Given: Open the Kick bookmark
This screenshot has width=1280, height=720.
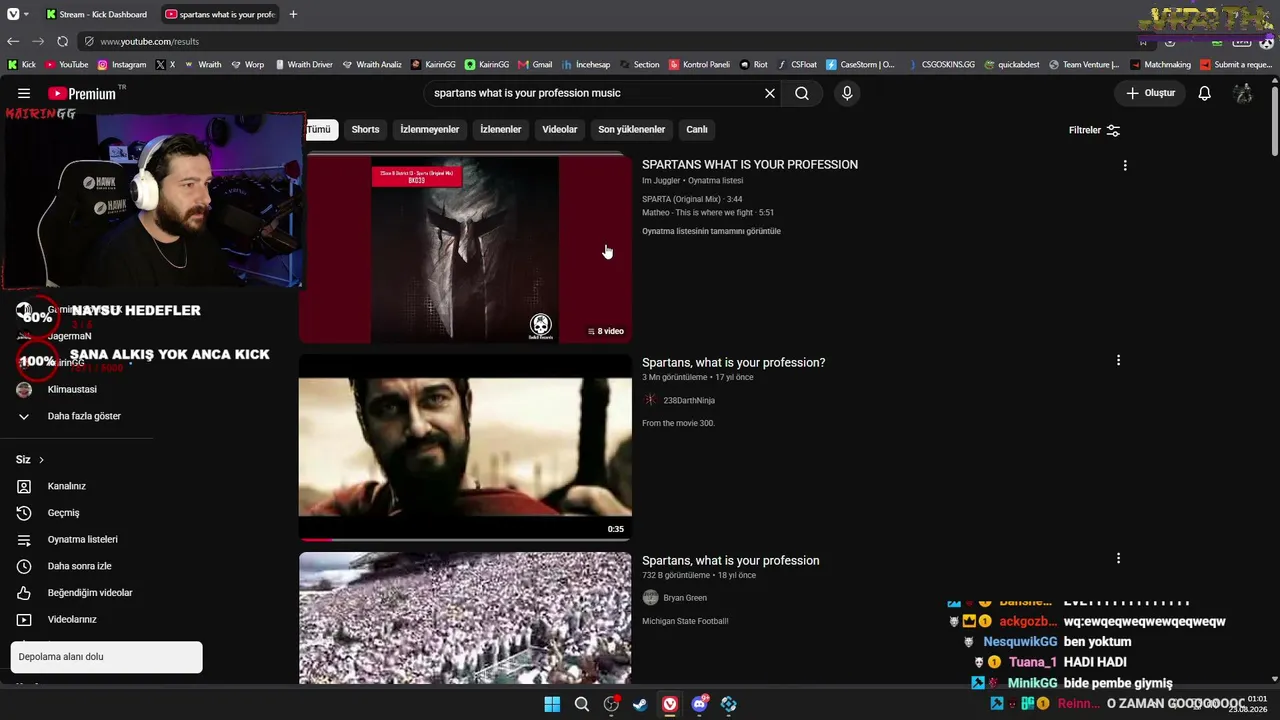Looking at the screenshot, I should coord(22,64).
